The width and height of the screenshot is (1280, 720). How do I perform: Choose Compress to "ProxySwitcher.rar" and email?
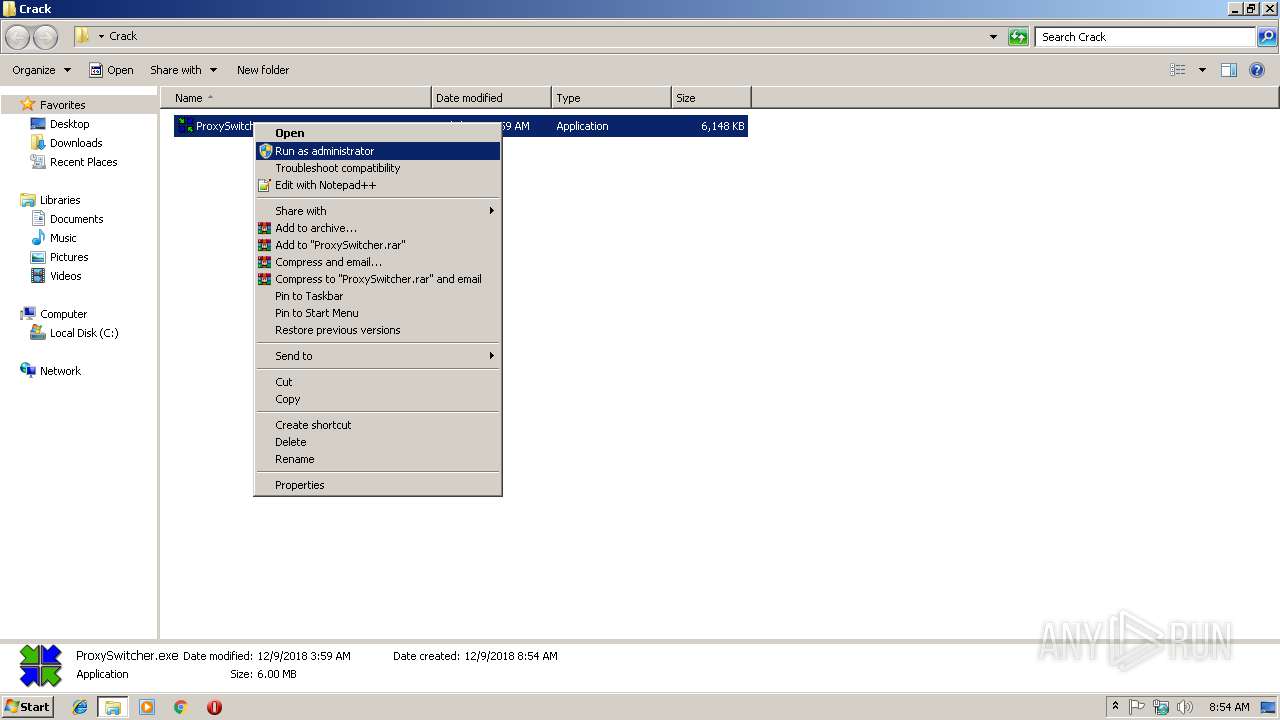tap(378, 279)
